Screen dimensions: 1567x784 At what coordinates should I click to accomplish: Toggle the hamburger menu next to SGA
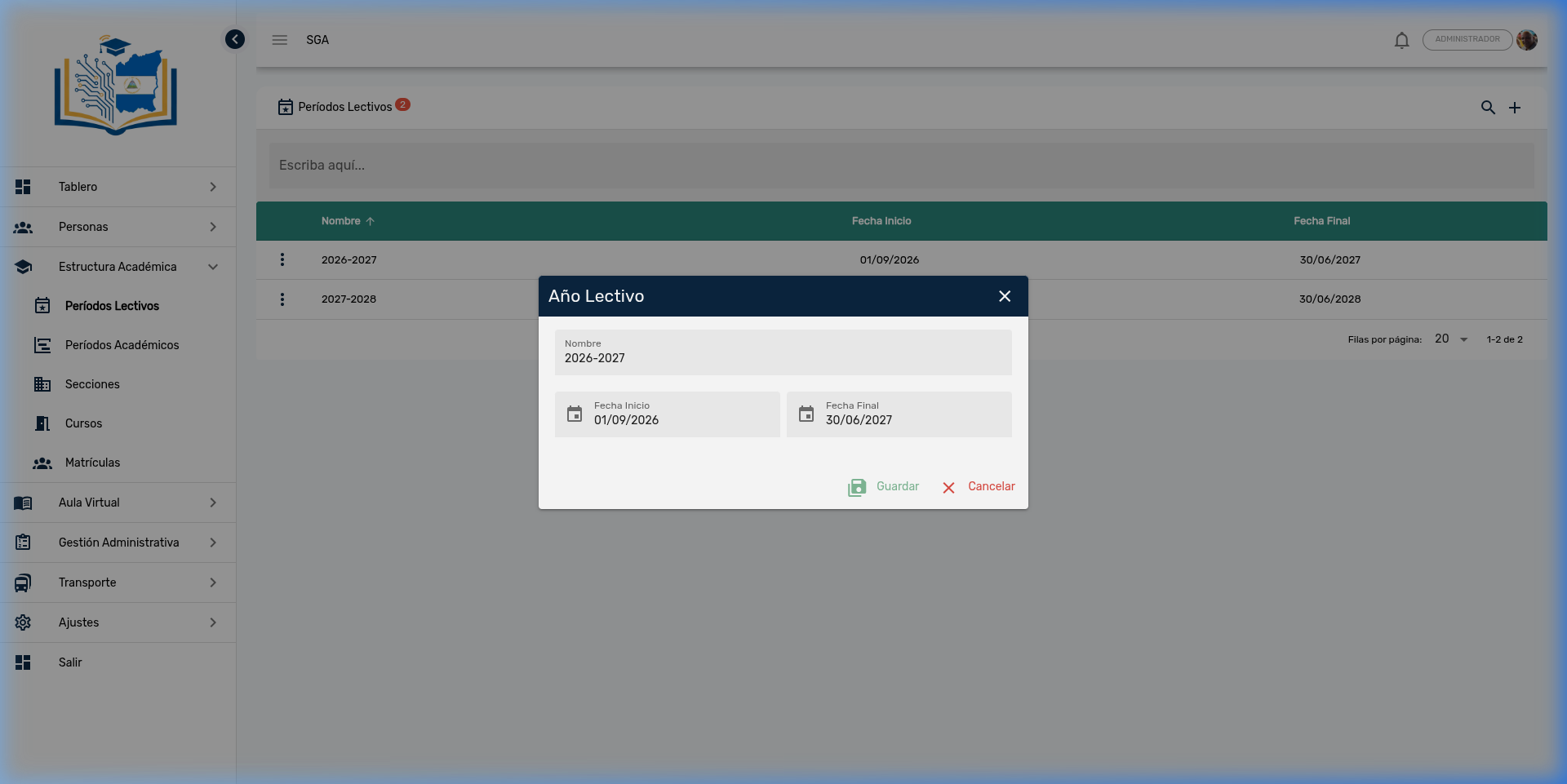click(x=280, y=40)
